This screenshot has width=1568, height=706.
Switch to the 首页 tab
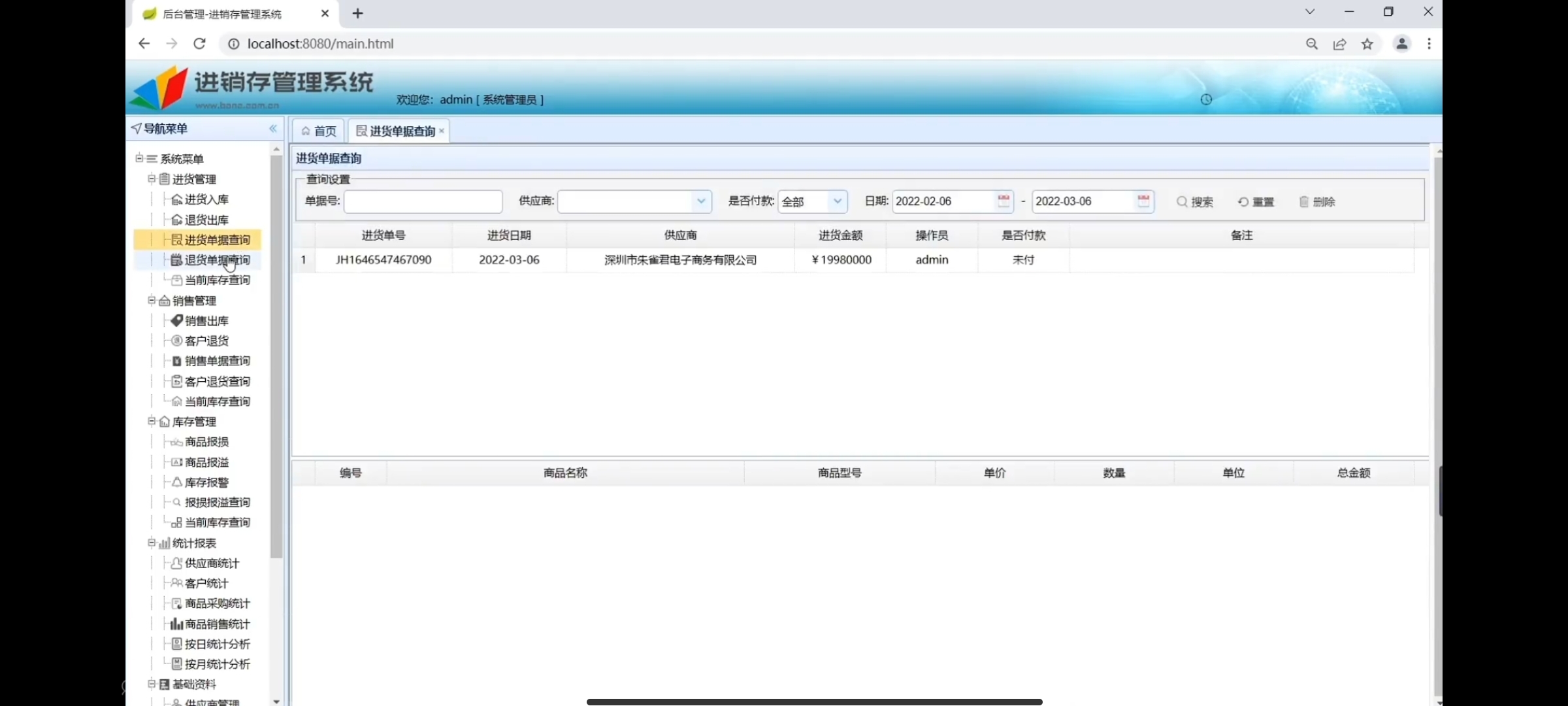tap(319, 131)
